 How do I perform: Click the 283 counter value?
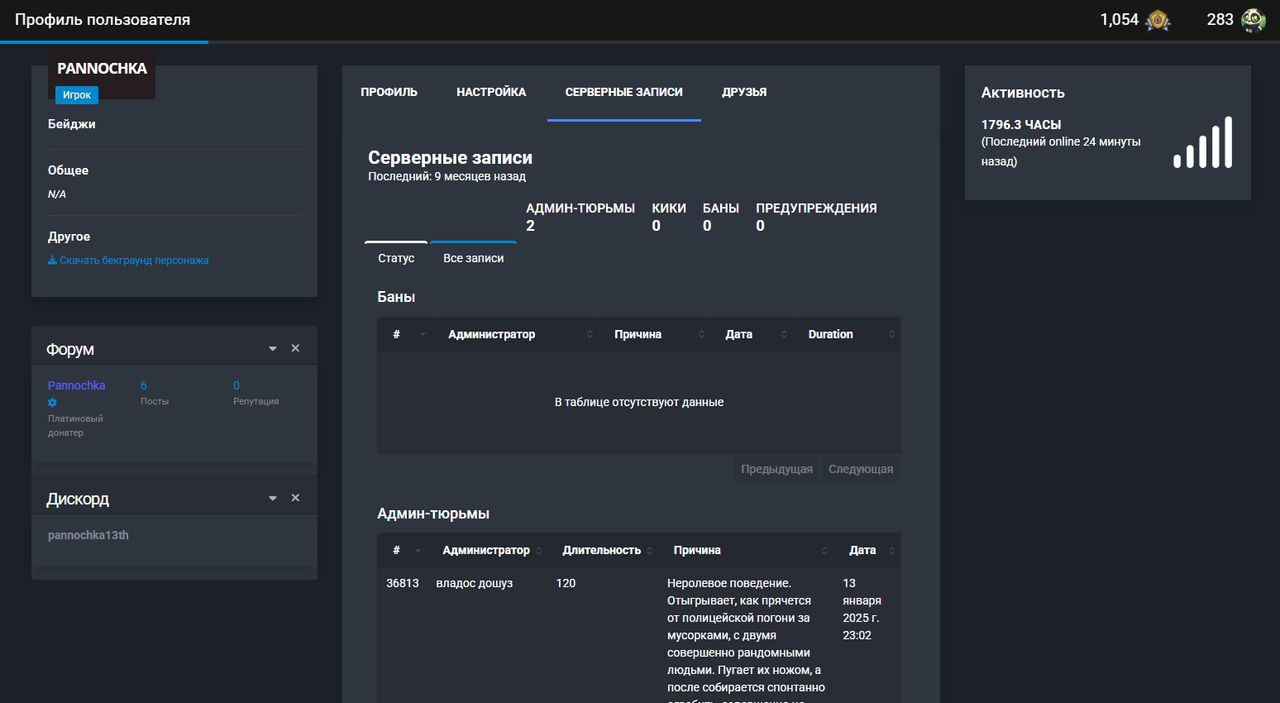tap(1220, 19)
